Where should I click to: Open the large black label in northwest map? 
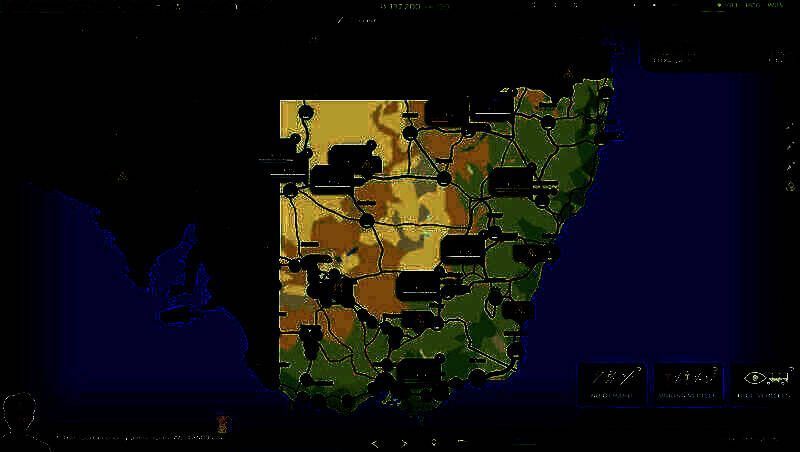click(x=348, y=156)
